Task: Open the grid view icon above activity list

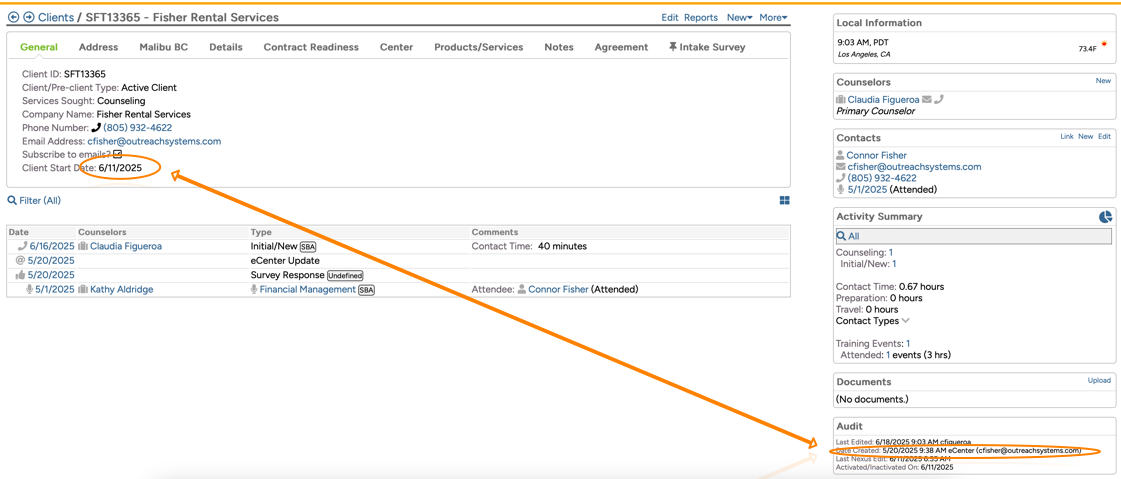Action: (x=784, y=201)
